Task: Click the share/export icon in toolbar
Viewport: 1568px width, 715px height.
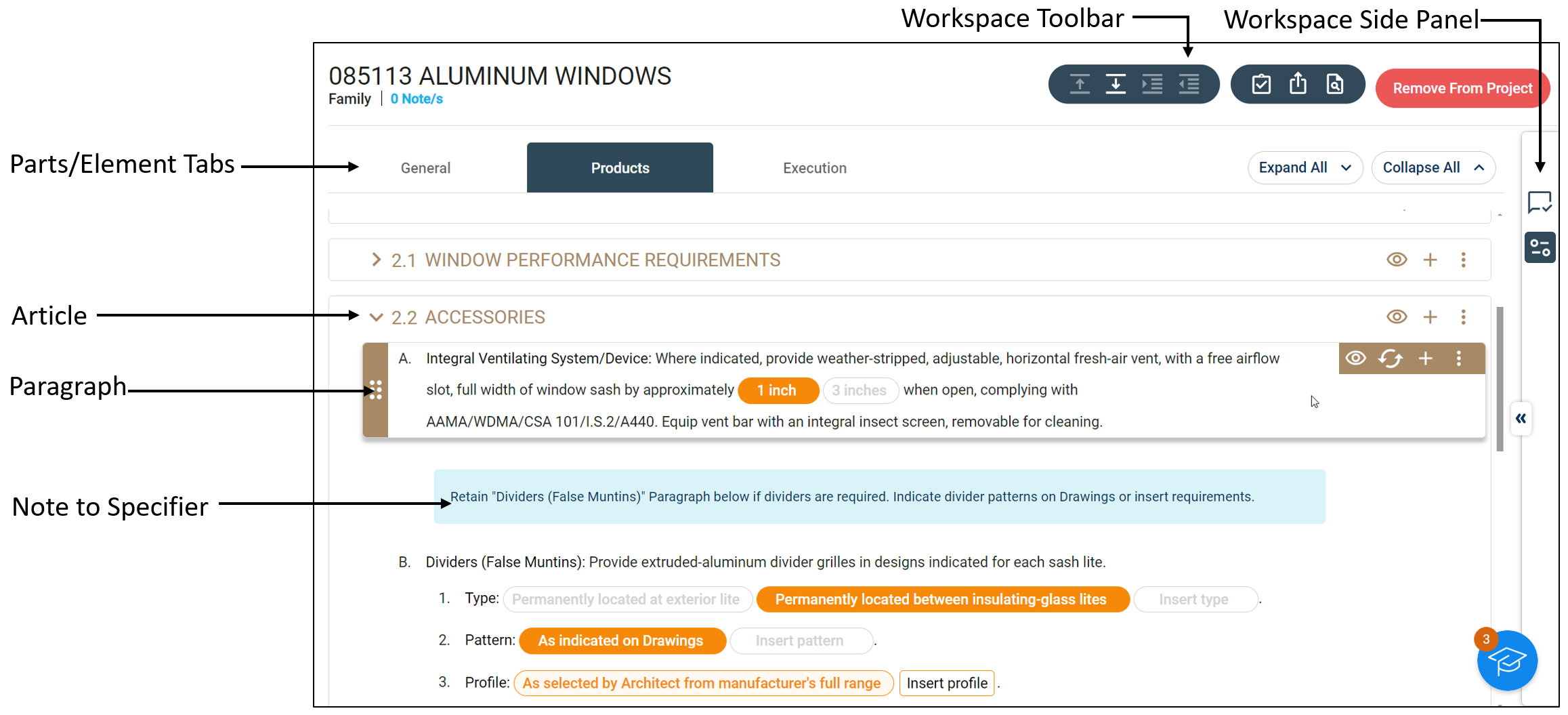Action: pos(1298,84)
